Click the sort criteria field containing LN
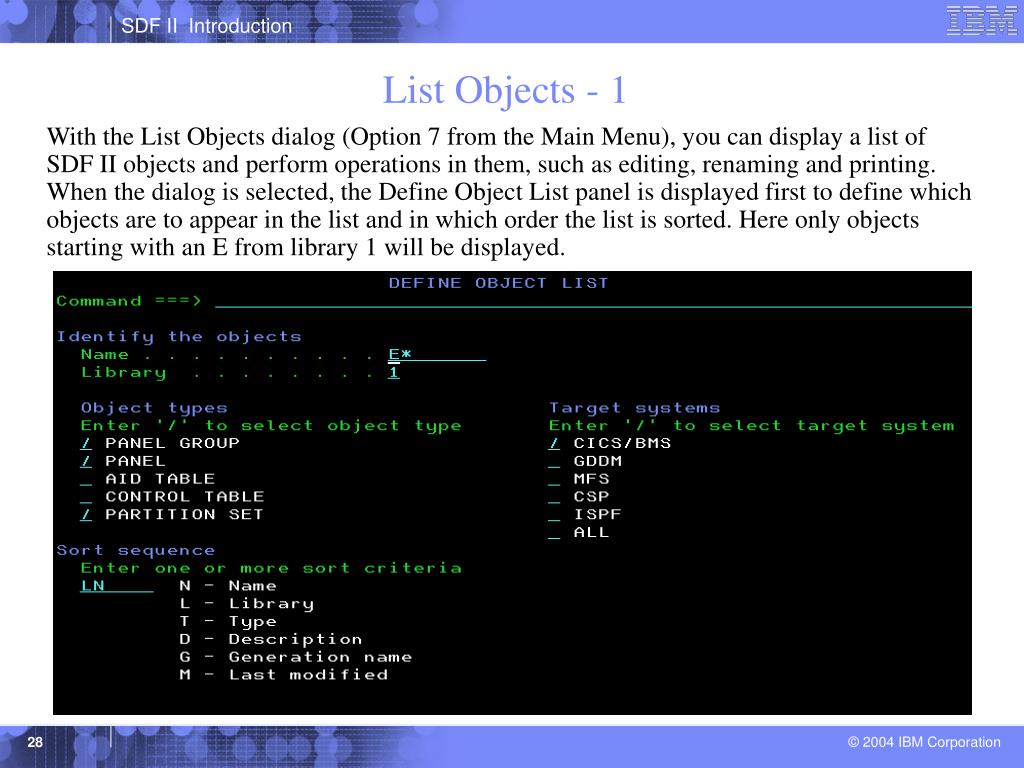This screenshot has width=1024, height=768. 117,586
